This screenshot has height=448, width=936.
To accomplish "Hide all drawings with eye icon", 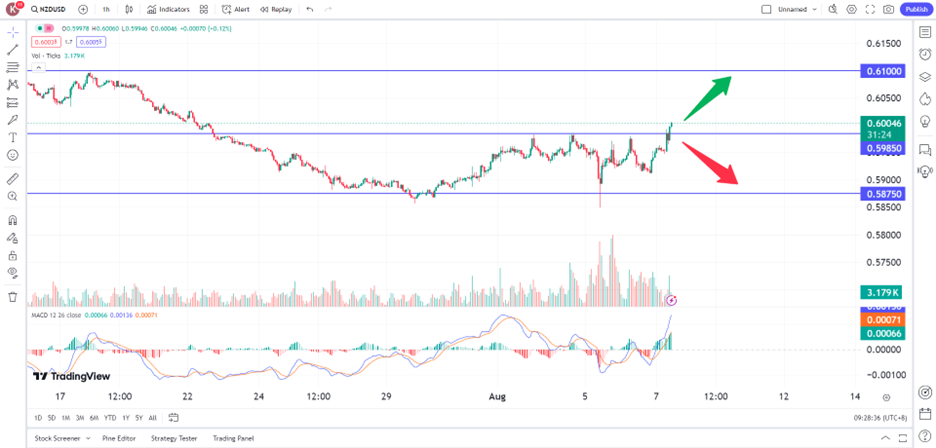I will coord(13,273).
